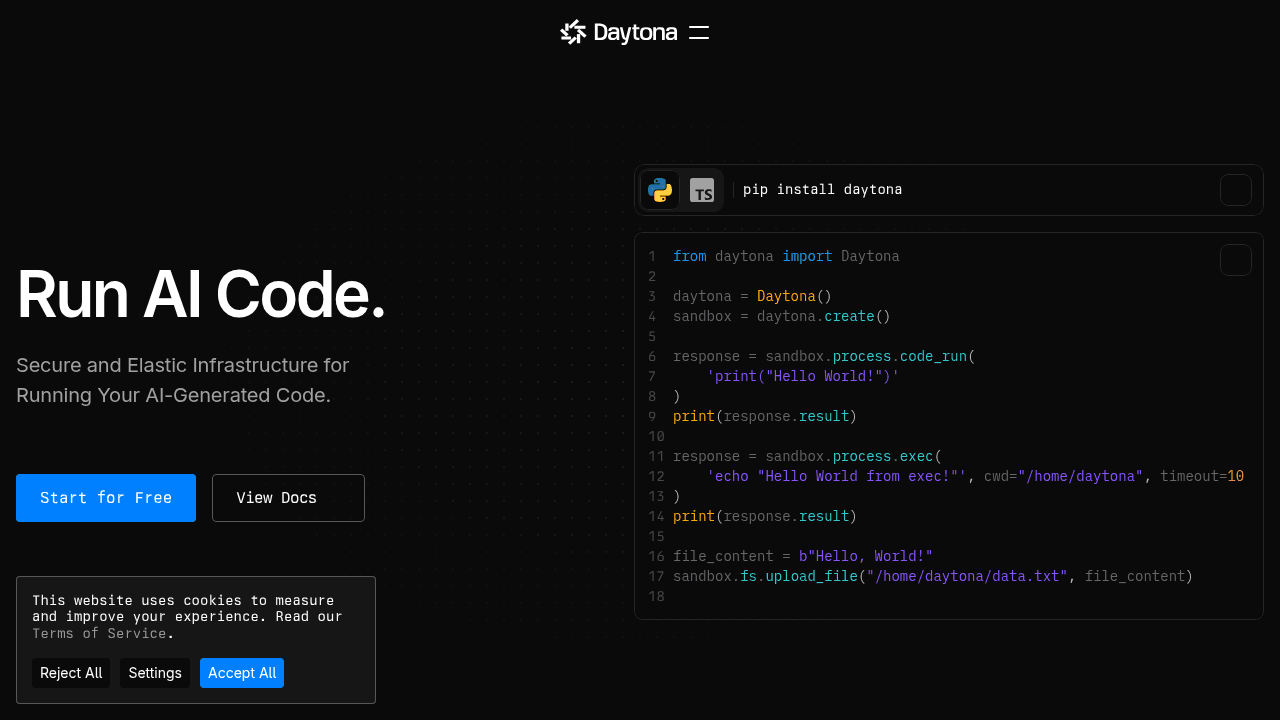
Task: Open the hamburger navigation menu
Action: click(x=698, y=32)
